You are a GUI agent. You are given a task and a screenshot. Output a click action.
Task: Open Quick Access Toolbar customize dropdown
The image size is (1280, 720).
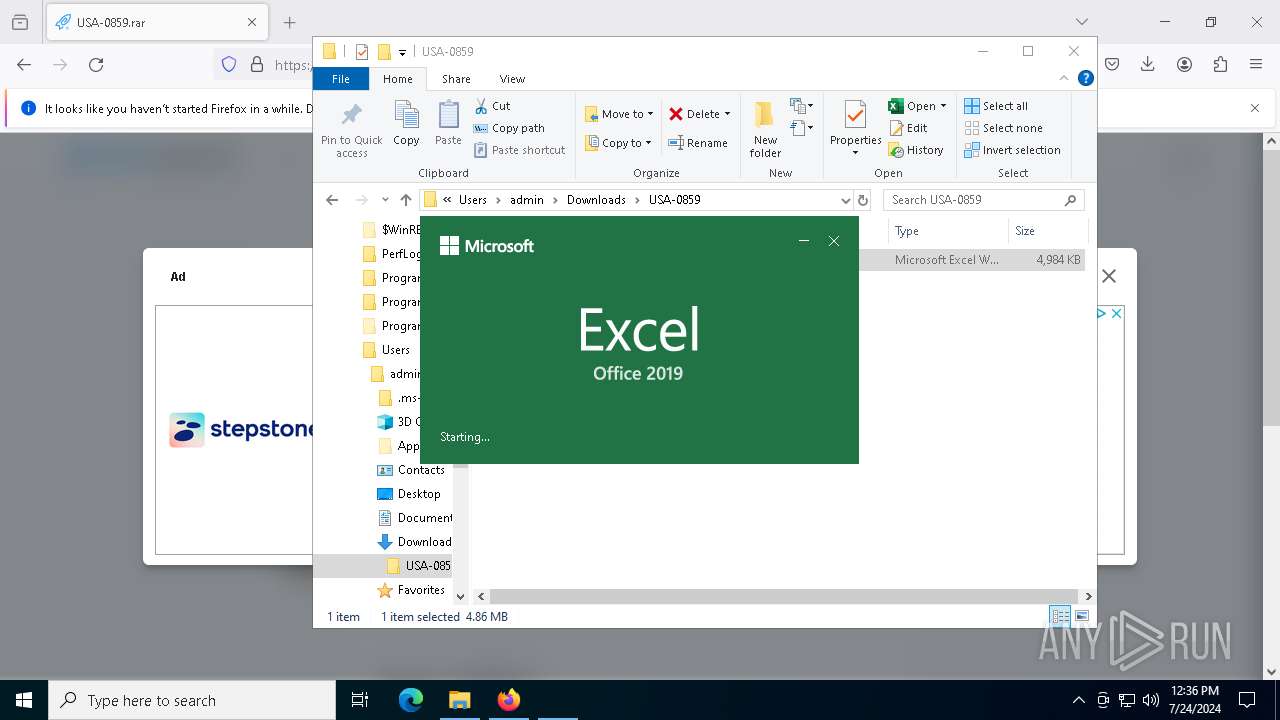coord(402,52)
